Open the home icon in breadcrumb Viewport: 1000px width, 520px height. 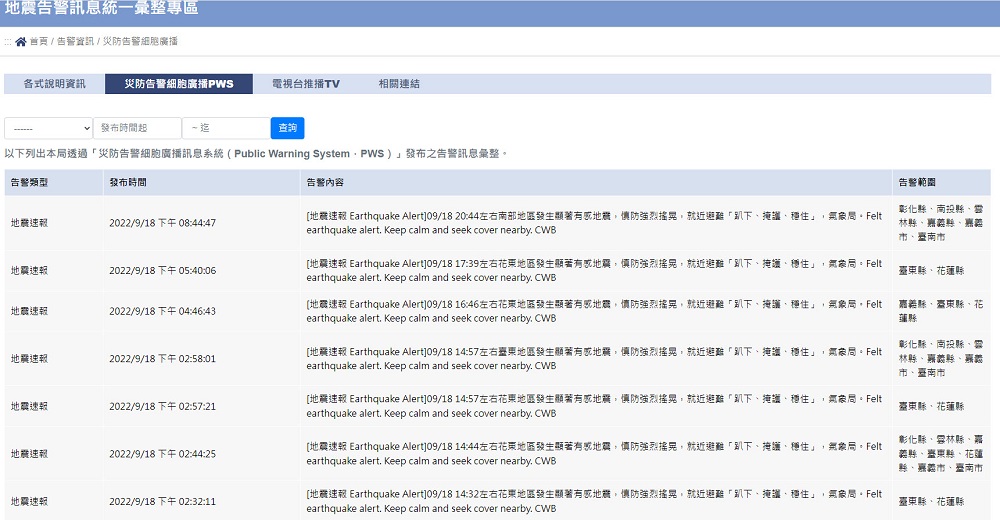(20, 41)
